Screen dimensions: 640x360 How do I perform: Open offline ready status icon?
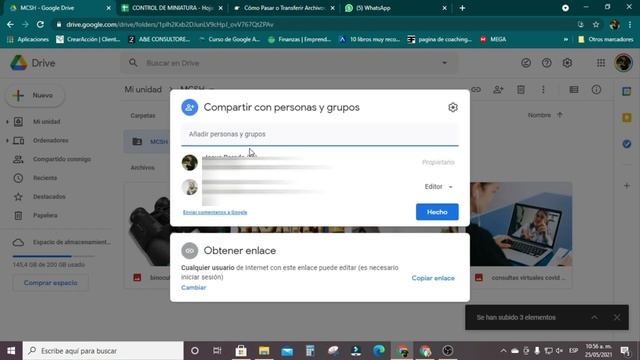pos(526,63)
